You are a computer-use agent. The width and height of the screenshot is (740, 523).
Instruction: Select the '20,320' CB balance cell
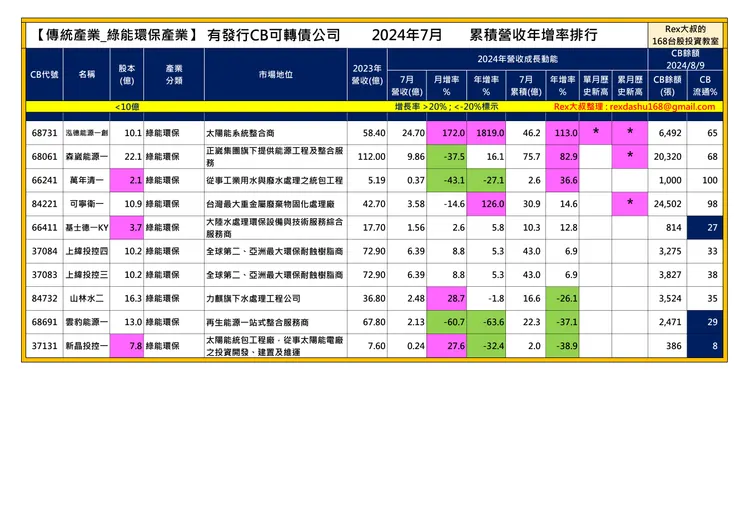(x=667, y=157)
